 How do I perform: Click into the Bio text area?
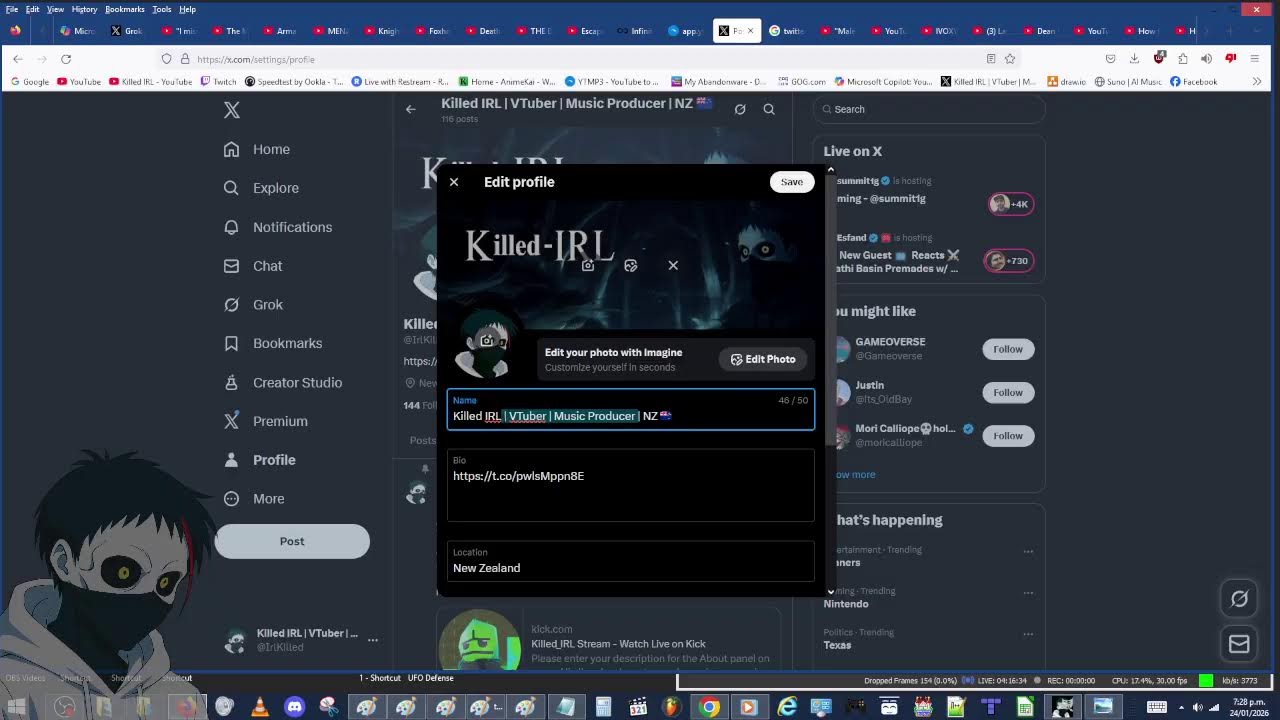[631, 485]
